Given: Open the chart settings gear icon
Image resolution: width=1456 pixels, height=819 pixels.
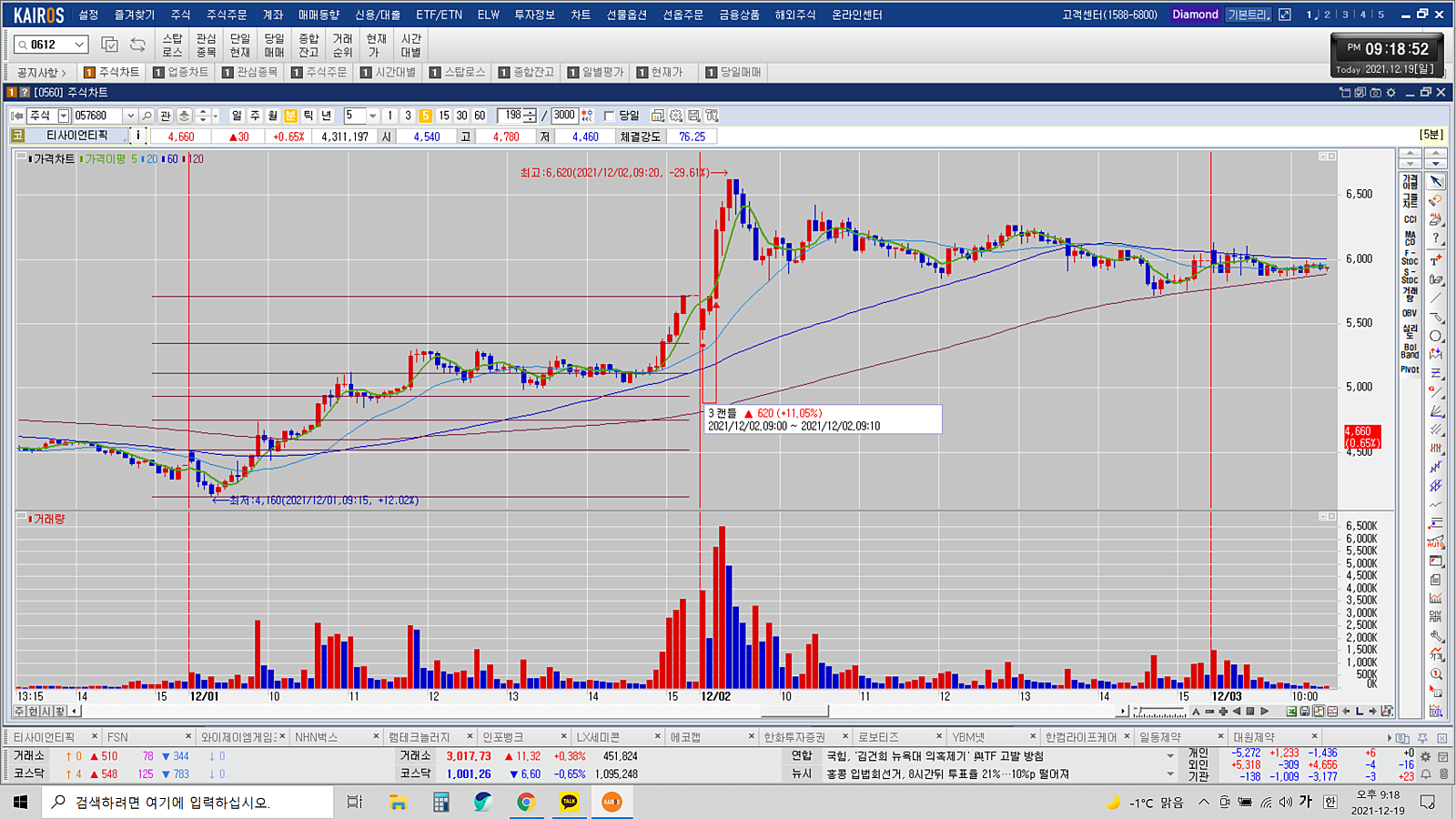Looking at the screenshot, I should pyautogui.click(x=675, y=116).
